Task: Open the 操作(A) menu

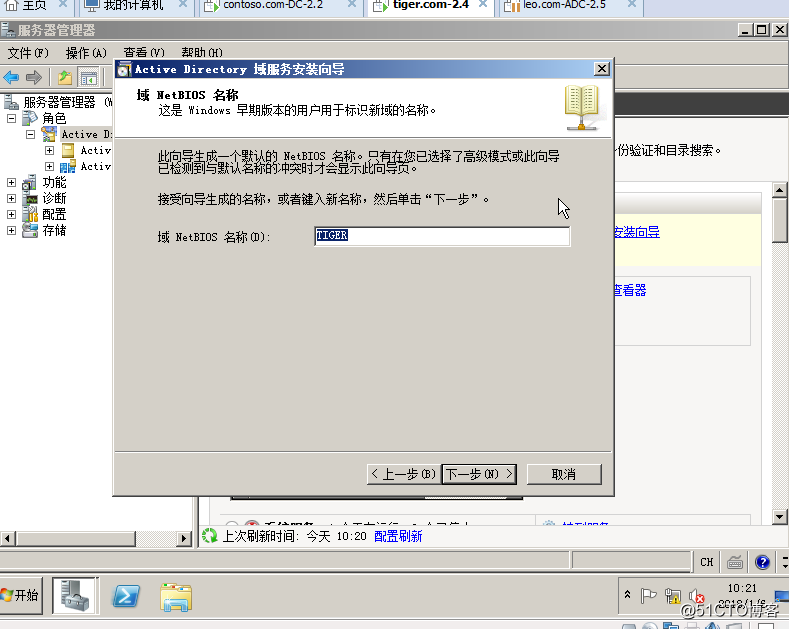Action: coord(86,52)
